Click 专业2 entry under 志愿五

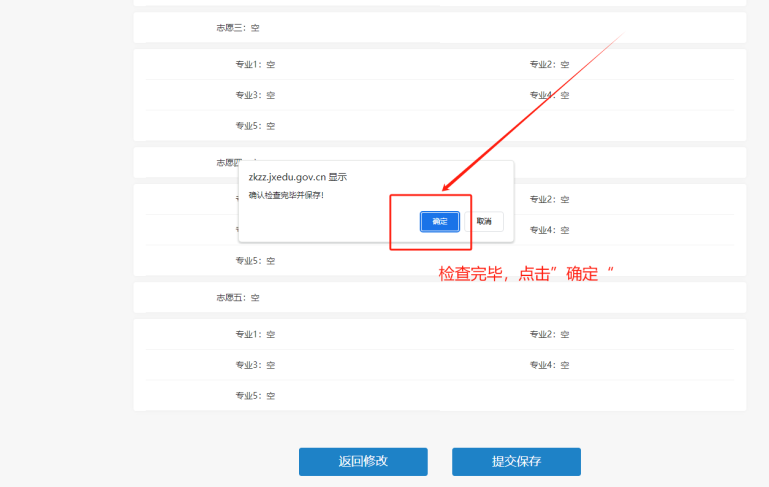coord(549,334)
